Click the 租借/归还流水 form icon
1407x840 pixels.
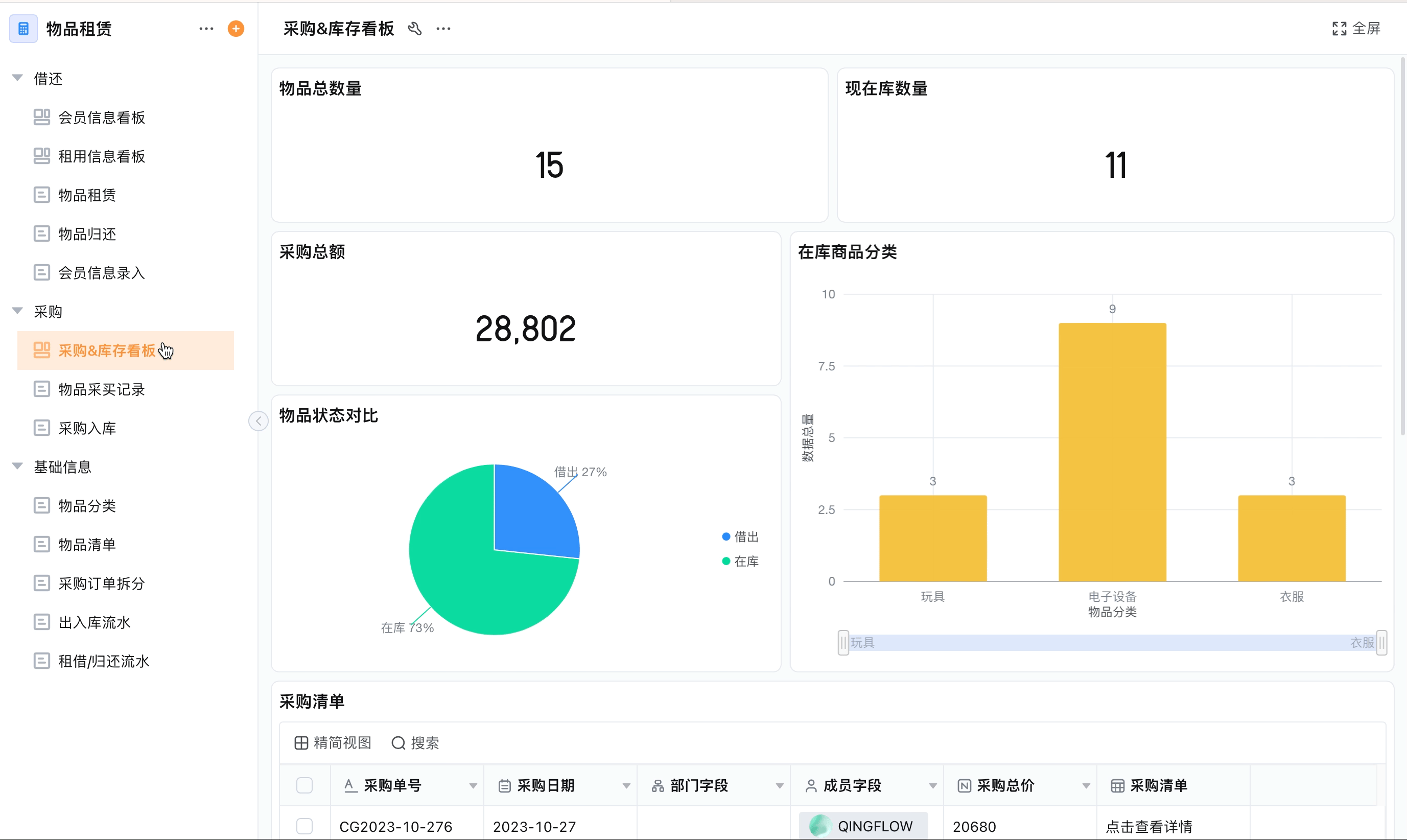point(42,661)
